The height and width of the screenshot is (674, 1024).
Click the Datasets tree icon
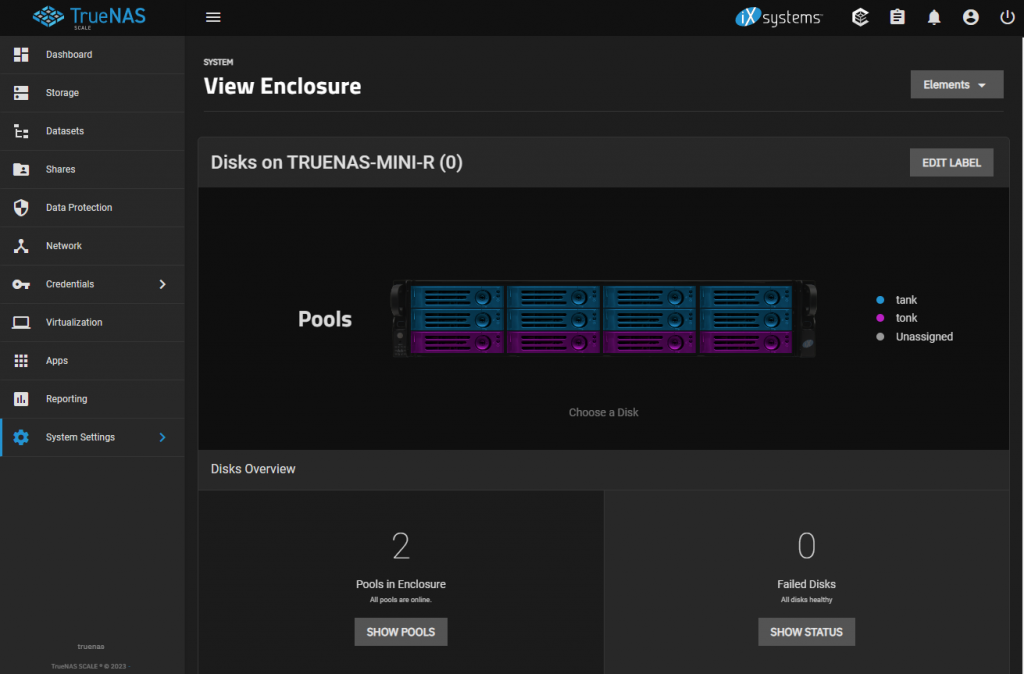(x=21, y=131)
